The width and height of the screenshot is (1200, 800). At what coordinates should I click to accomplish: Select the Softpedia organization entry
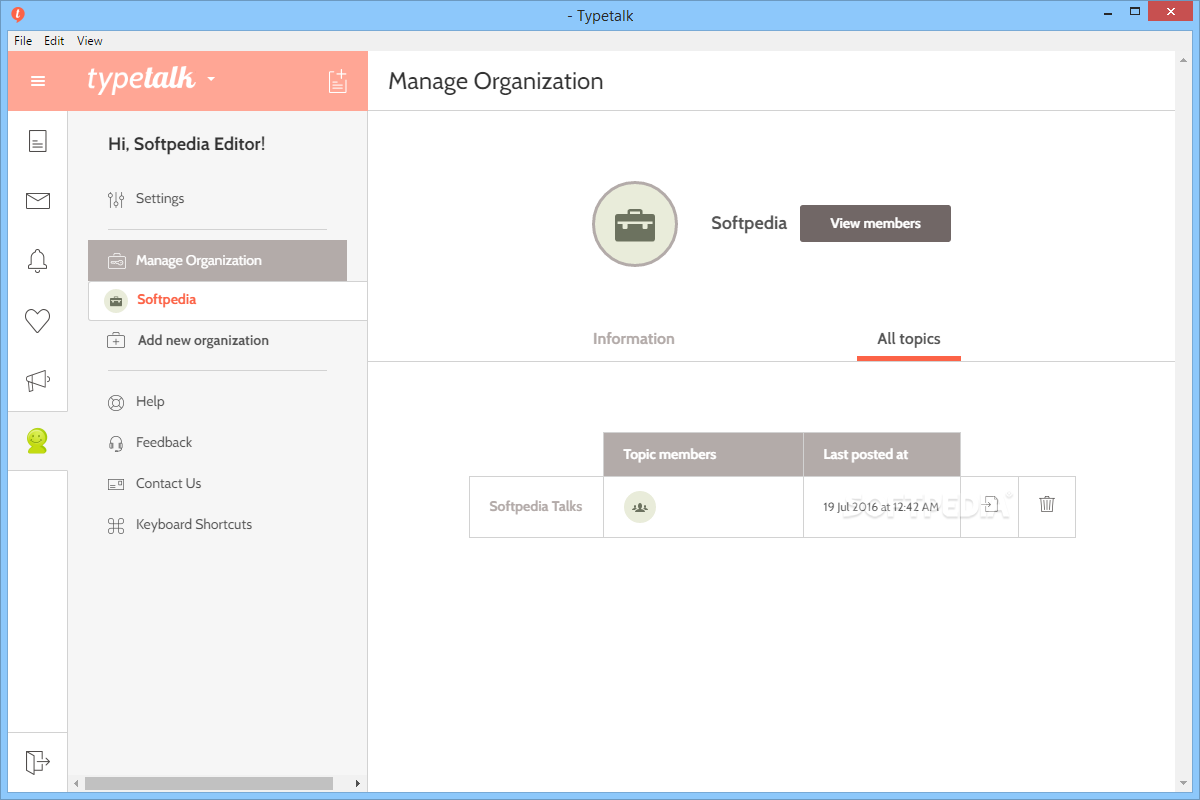[x=227, y=301]
